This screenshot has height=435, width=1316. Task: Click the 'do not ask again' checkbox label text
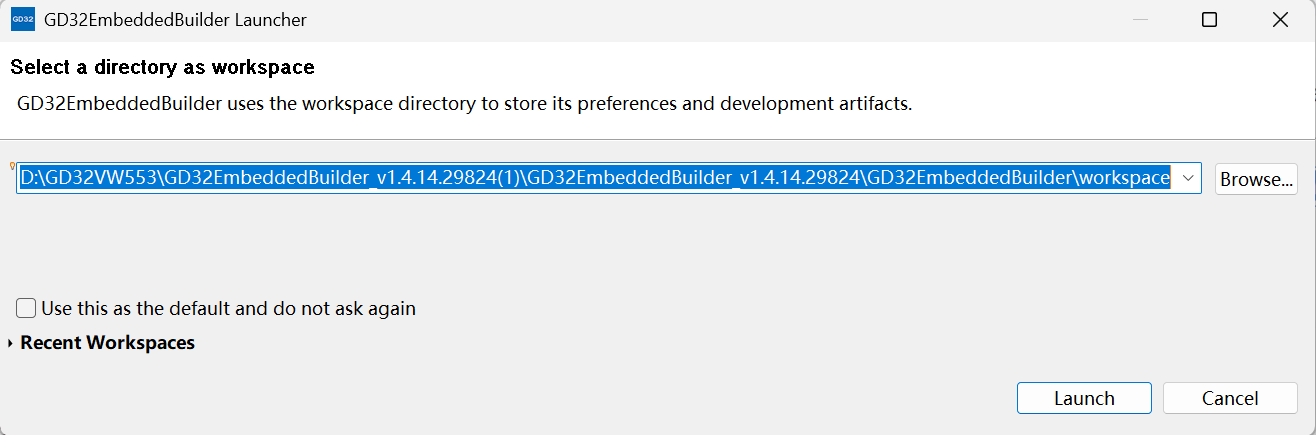point(347,308)
